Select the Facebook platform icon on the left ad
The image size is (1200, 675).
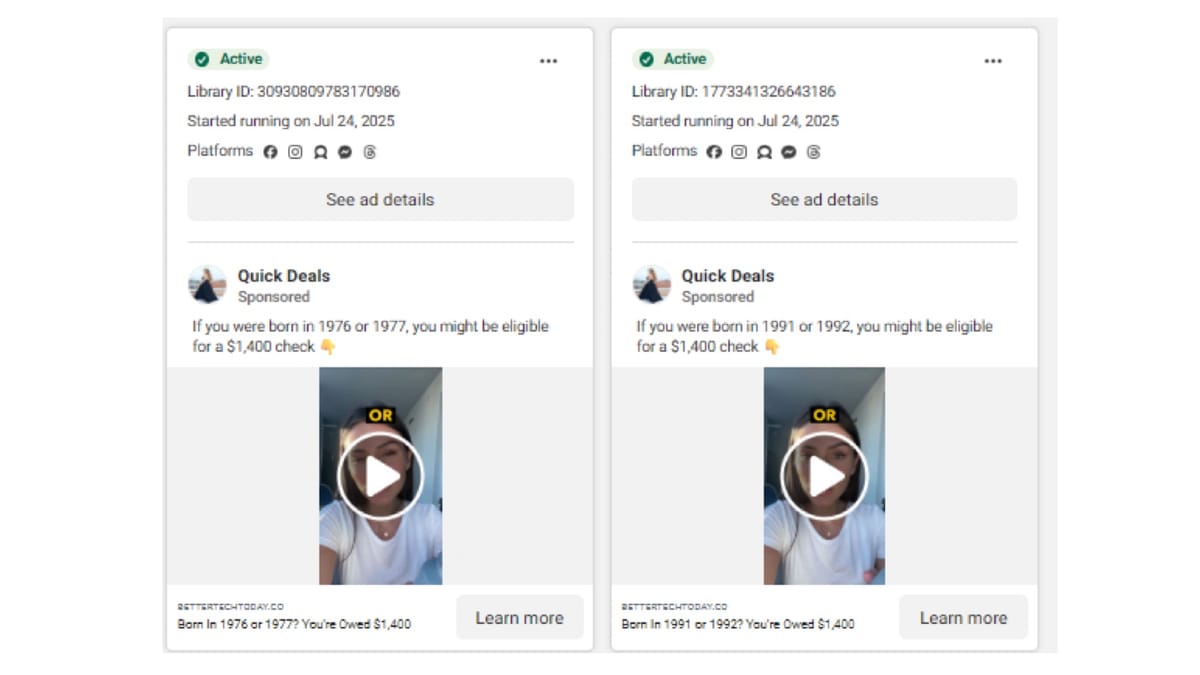[x=270, y=152]
